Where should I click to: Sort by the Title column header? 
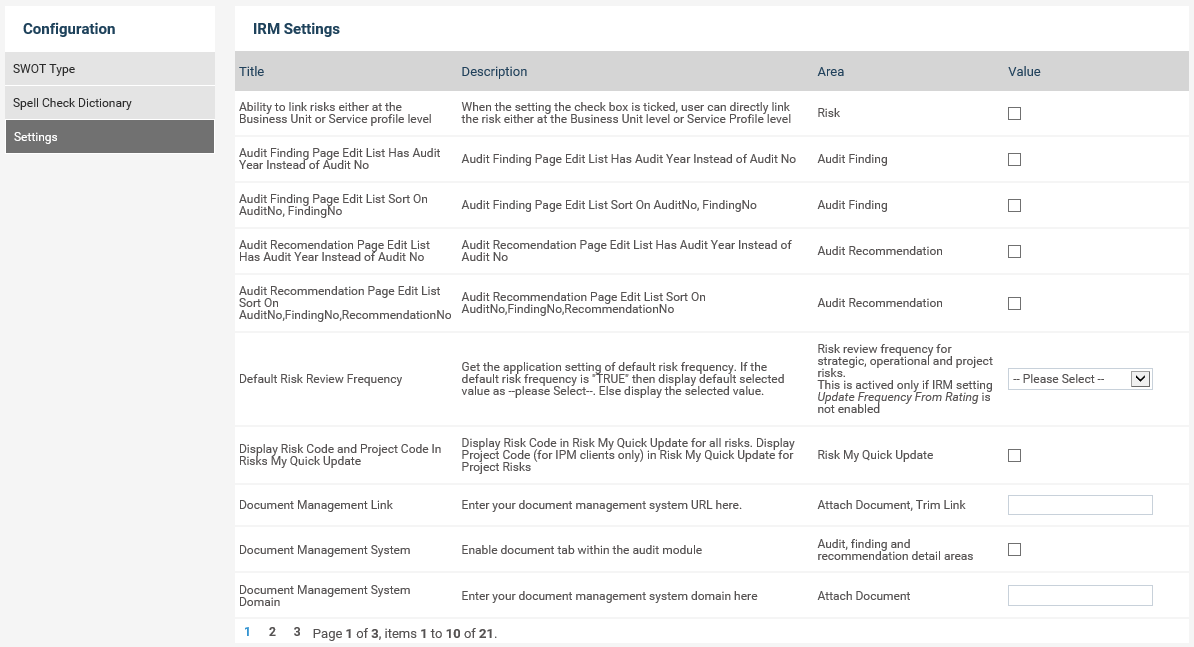pos(252,72)
